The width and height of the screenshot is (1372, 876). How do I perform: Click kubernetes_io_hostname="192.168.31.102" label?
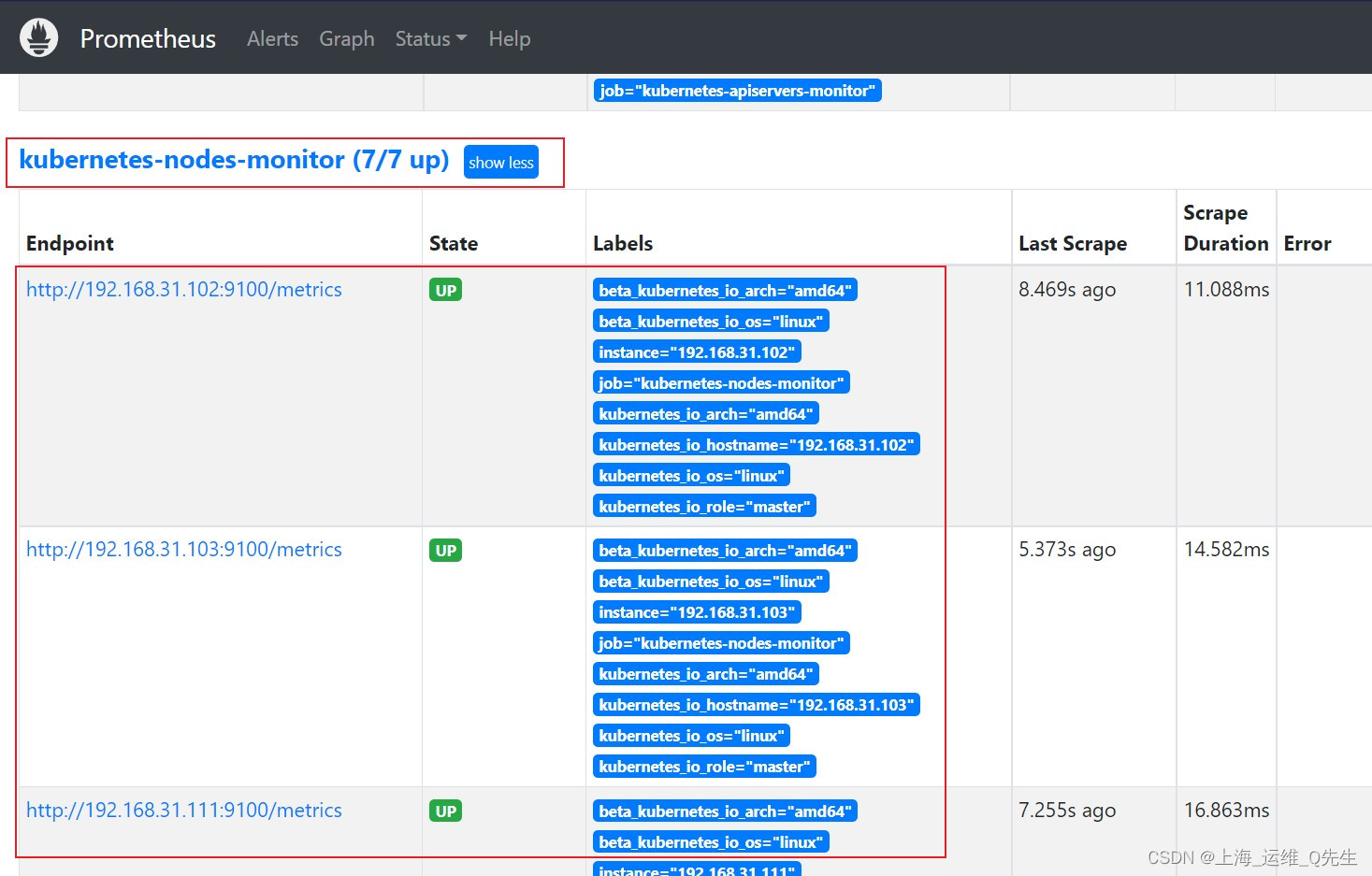pos(757,445)
